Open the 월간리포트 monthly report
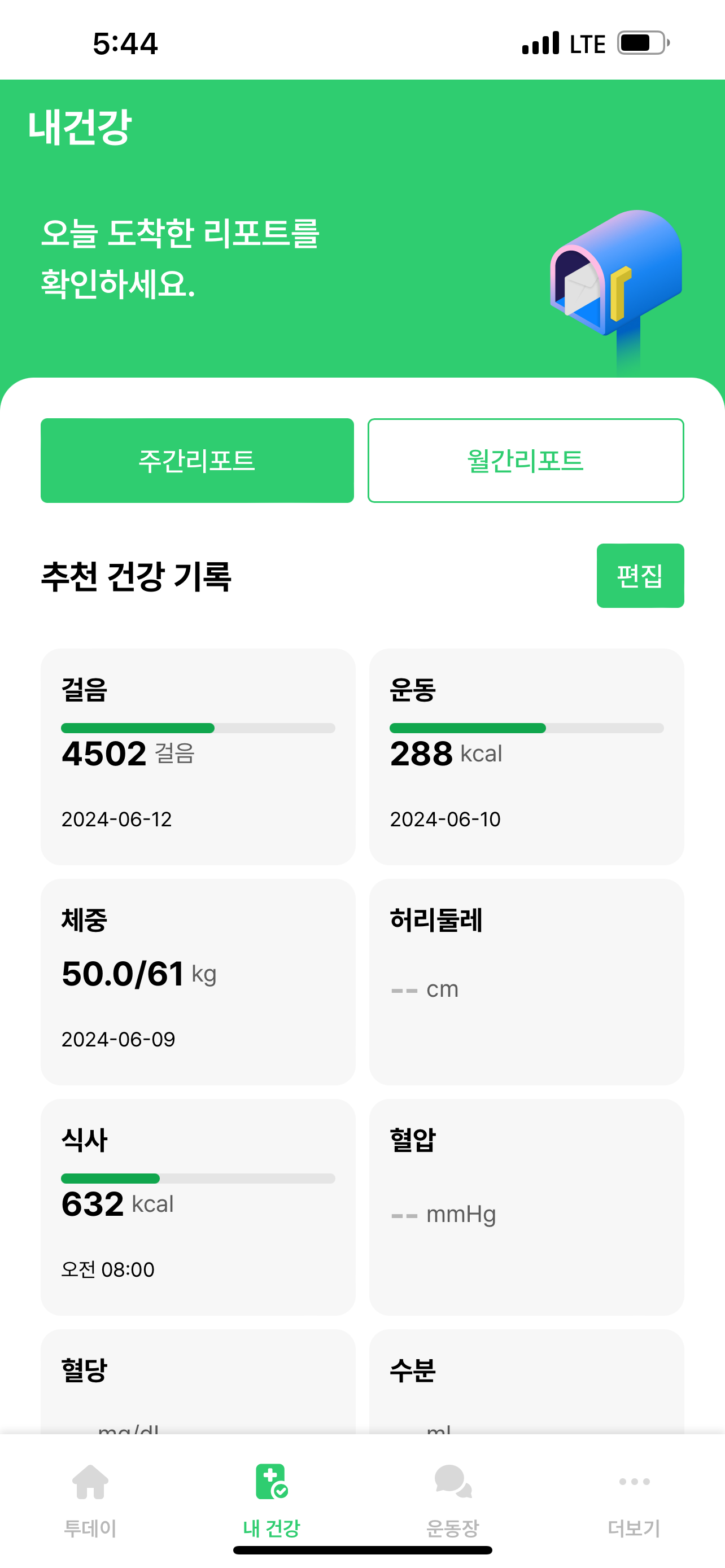Screen dimensions: 725x1568 point(526,461)
